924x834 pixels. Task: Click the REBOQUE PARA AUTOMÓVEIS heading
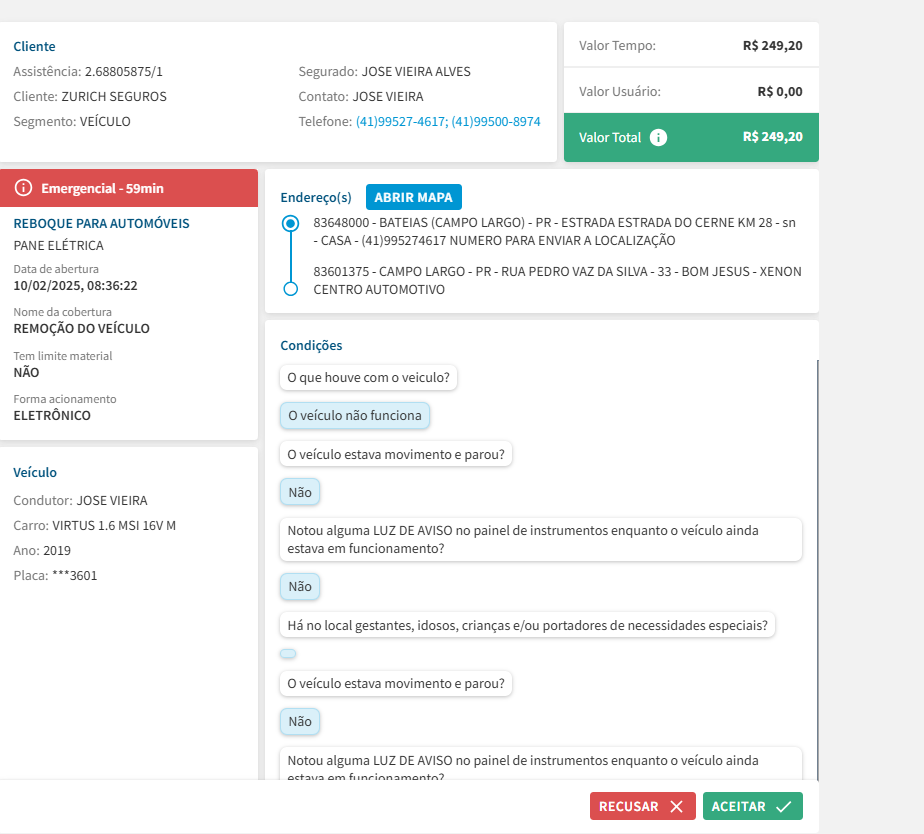101,223
